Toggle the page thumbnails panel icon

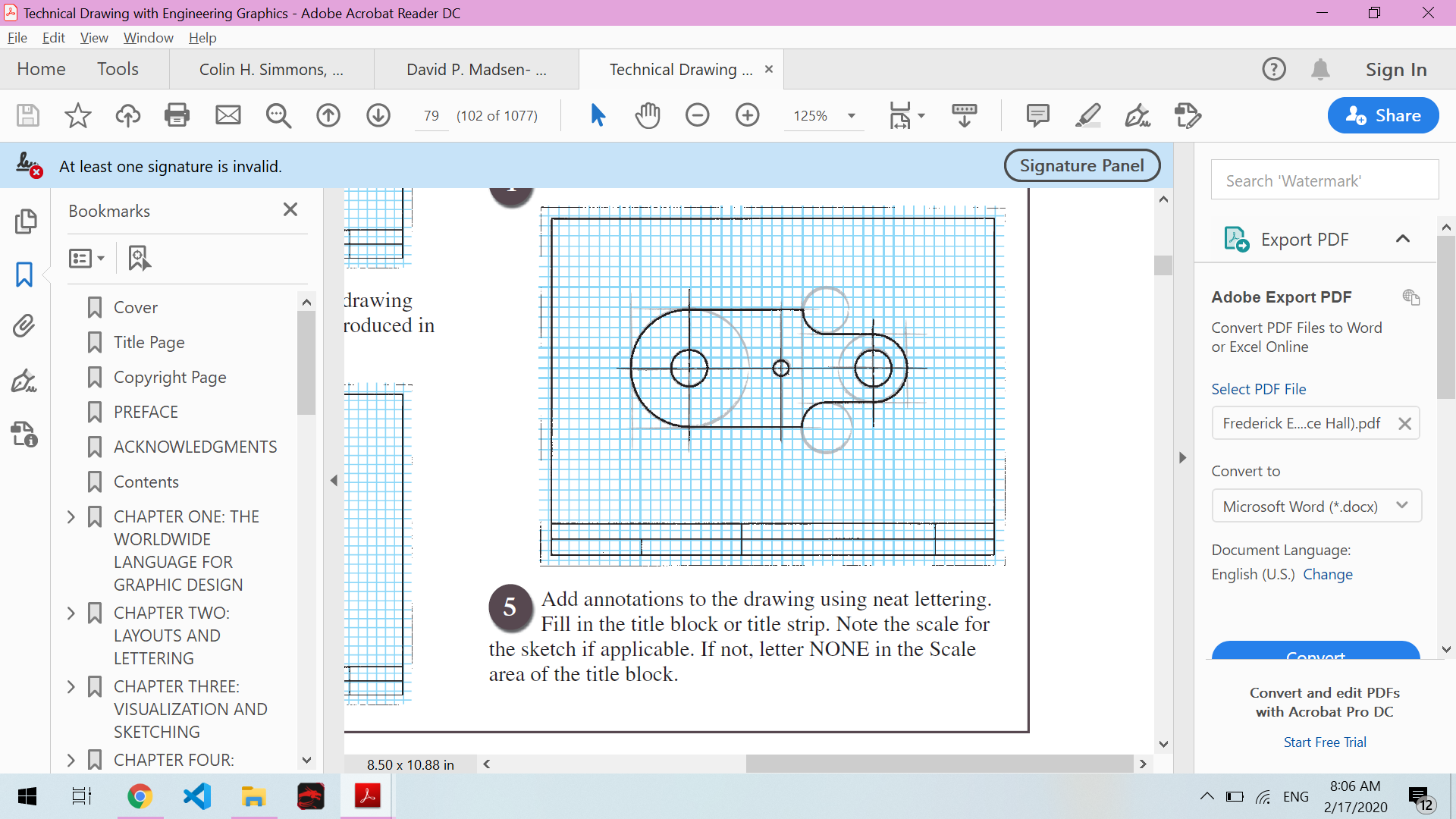pos(24,221)
